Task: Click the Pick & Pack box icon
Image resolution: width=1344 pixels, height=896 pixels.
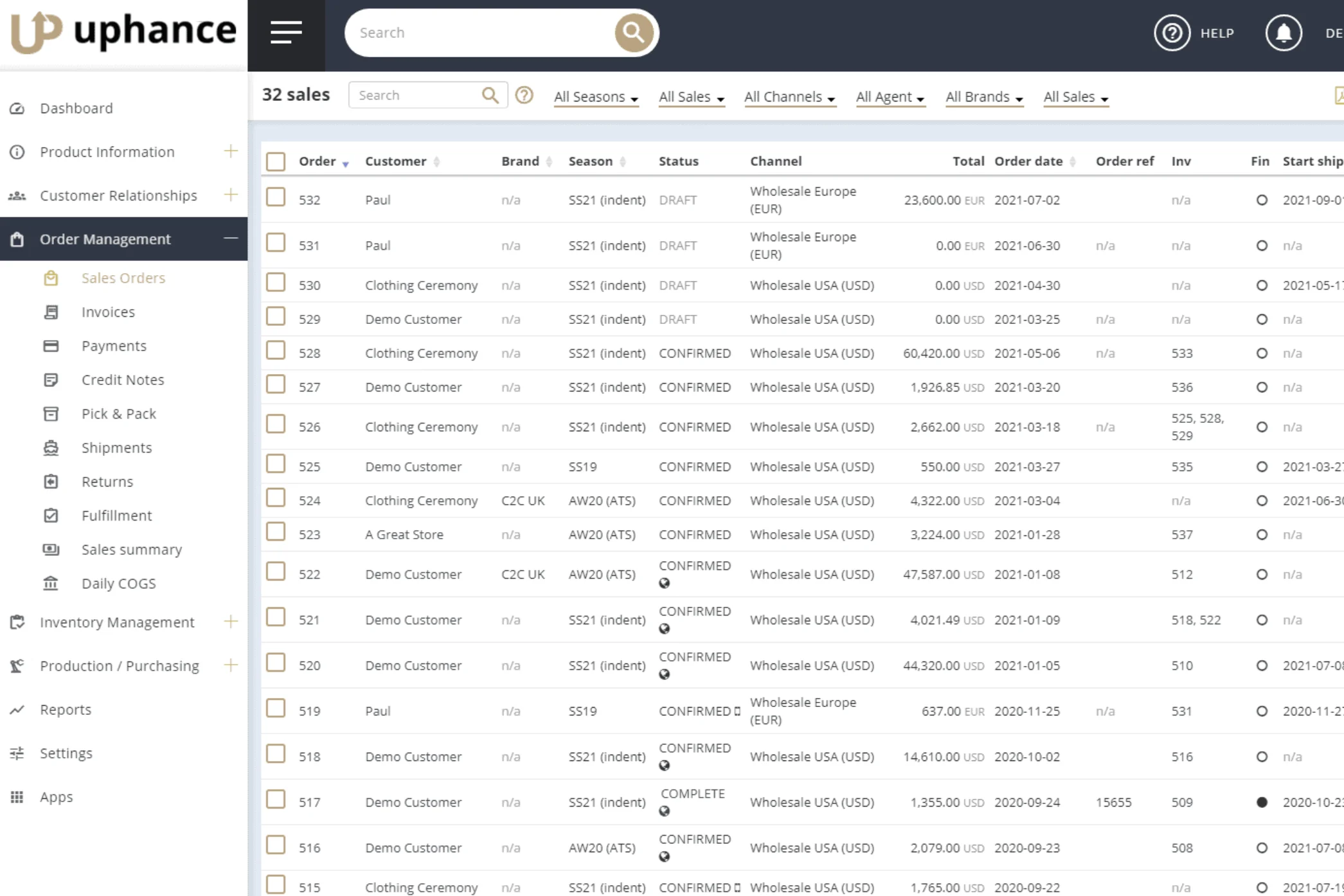Action: [51, 414]
